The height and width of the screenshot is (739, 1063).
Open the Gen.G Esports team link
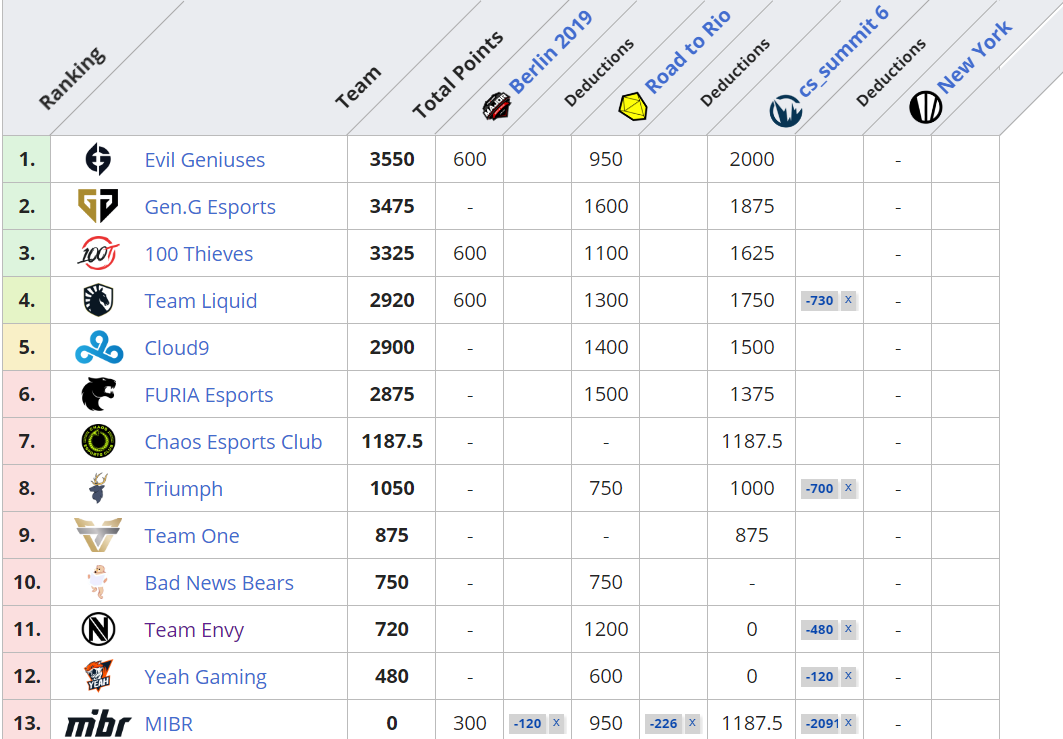210,207
